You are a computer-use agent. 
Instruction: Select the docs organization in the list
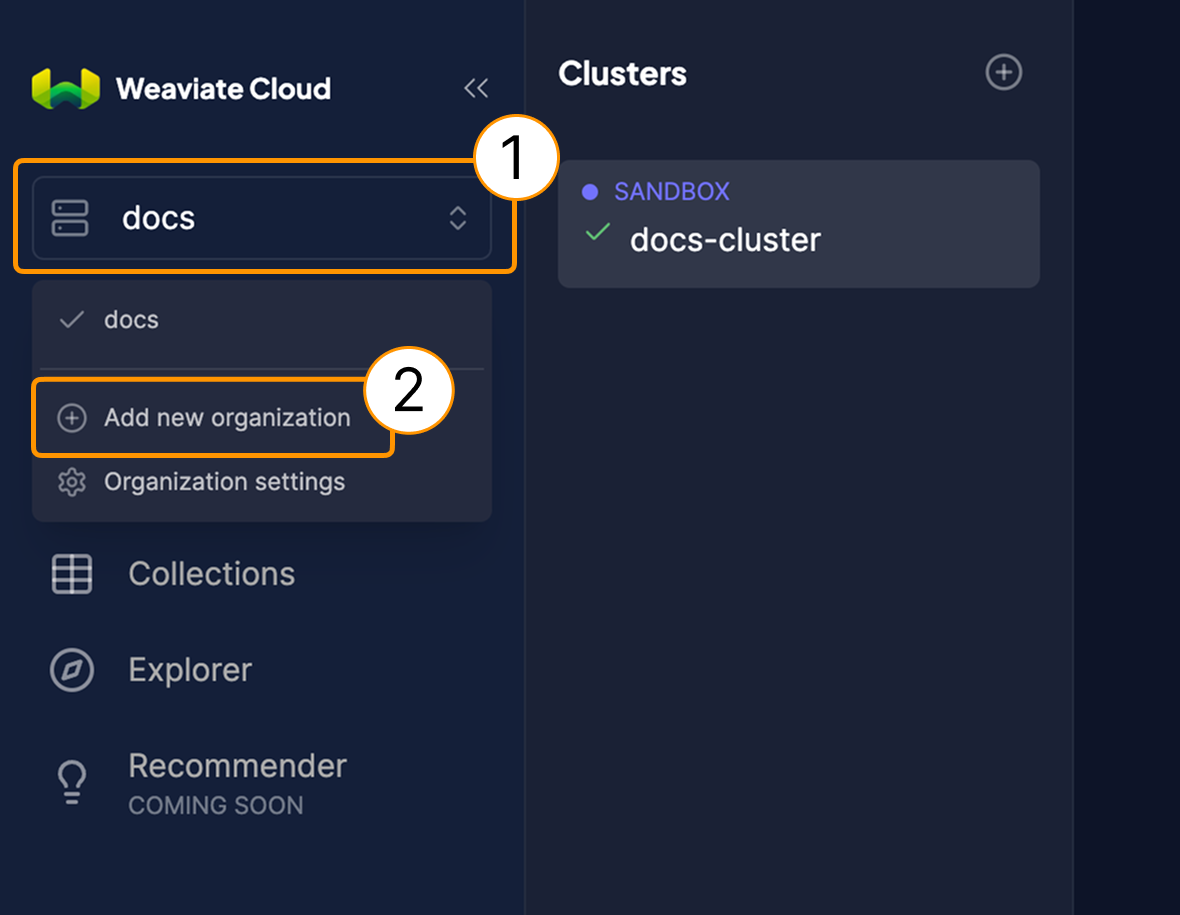pos(262,320)
